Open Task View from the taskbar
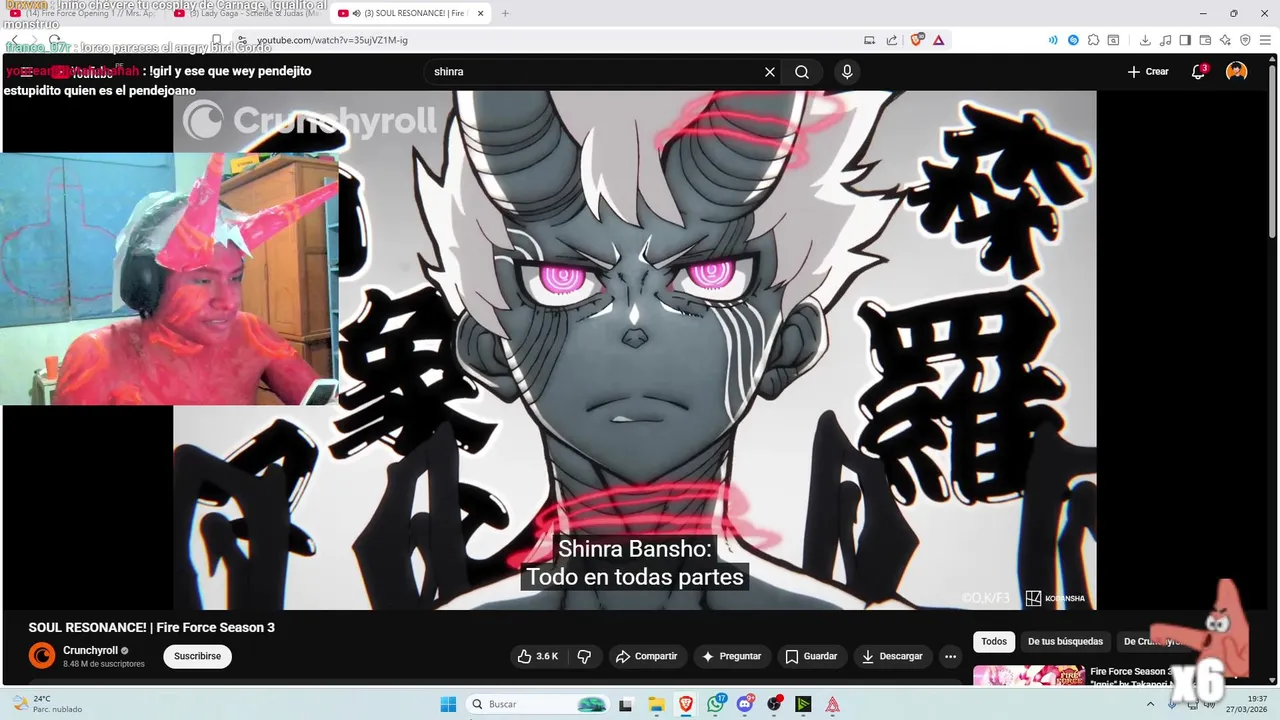Image resolution: width=1280 pixels, height=720 pixels. [626, 704]
